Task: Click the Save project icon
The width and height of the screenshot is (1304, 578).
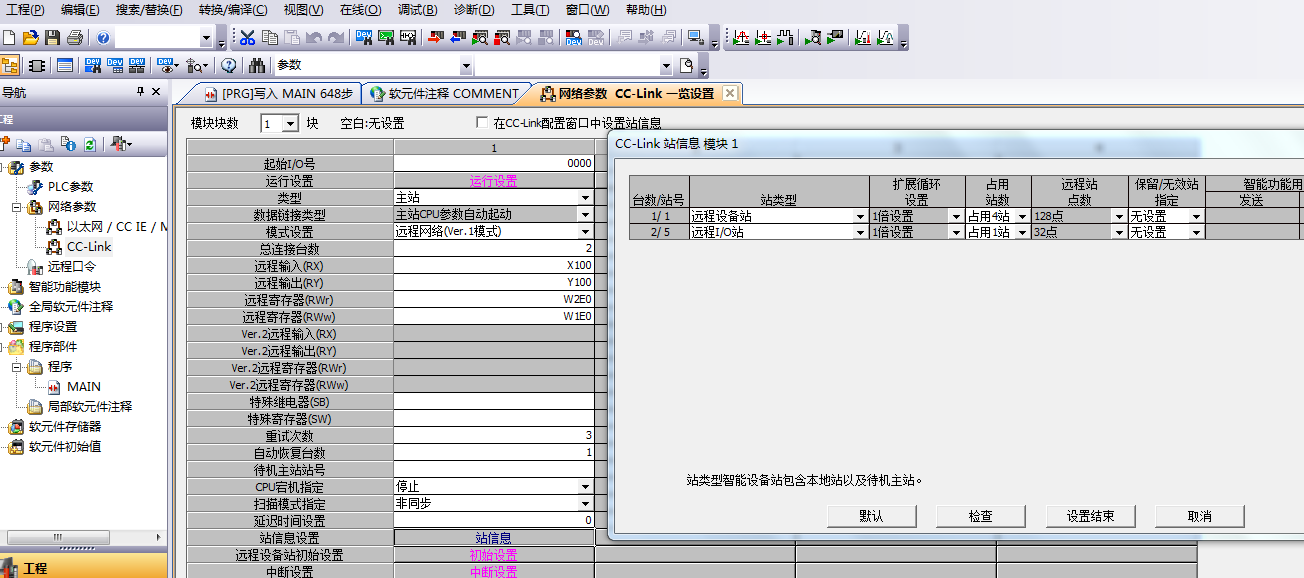Action: point(53,38)
